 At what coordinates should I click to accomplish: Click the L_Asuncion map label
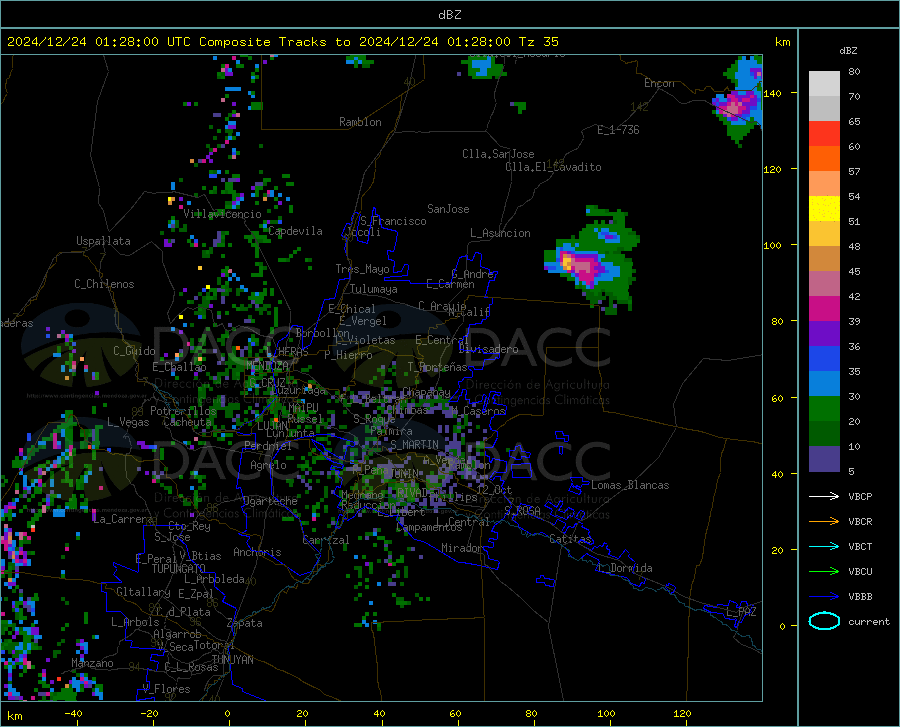coord(500,233)
